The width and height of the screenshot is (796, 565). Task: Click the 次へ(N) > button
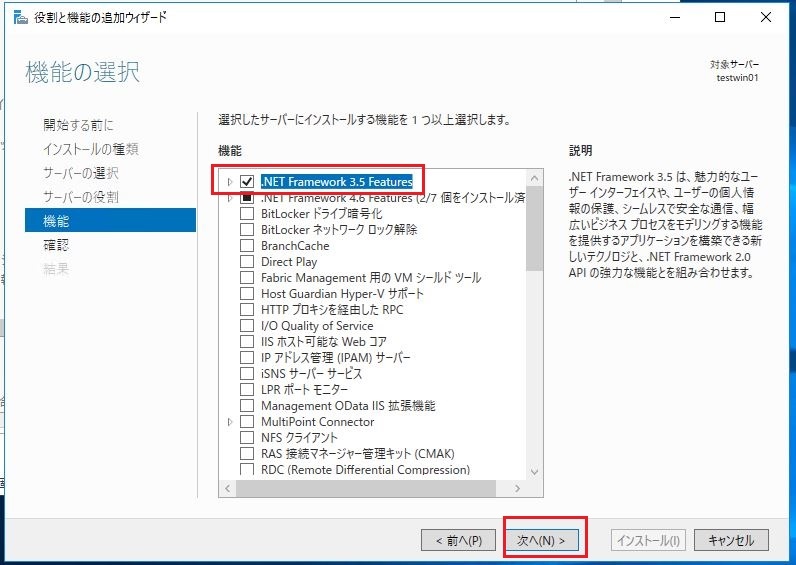coord(541,541)
